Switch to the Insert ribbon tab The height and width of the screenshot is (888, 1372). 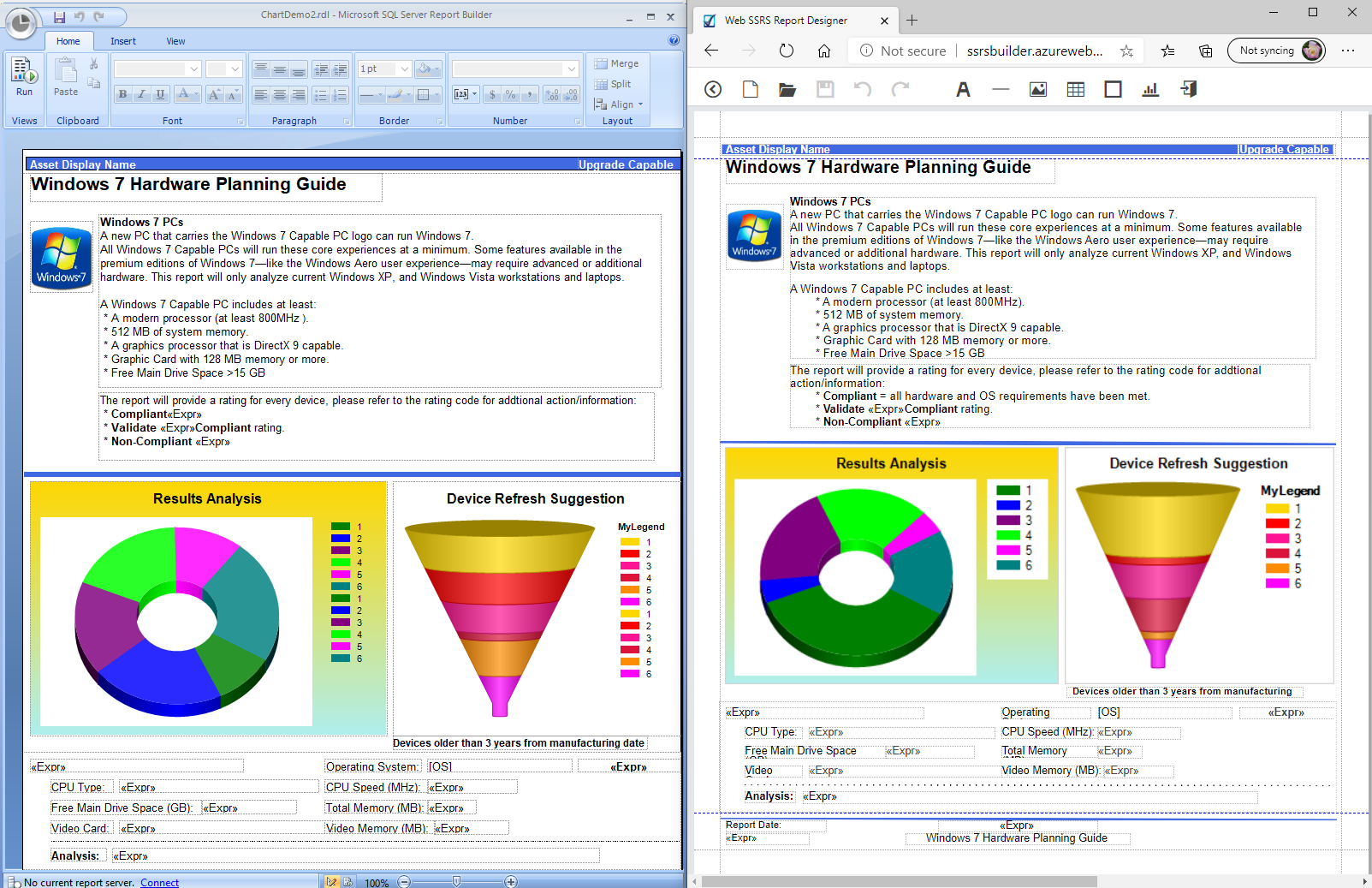122,41
